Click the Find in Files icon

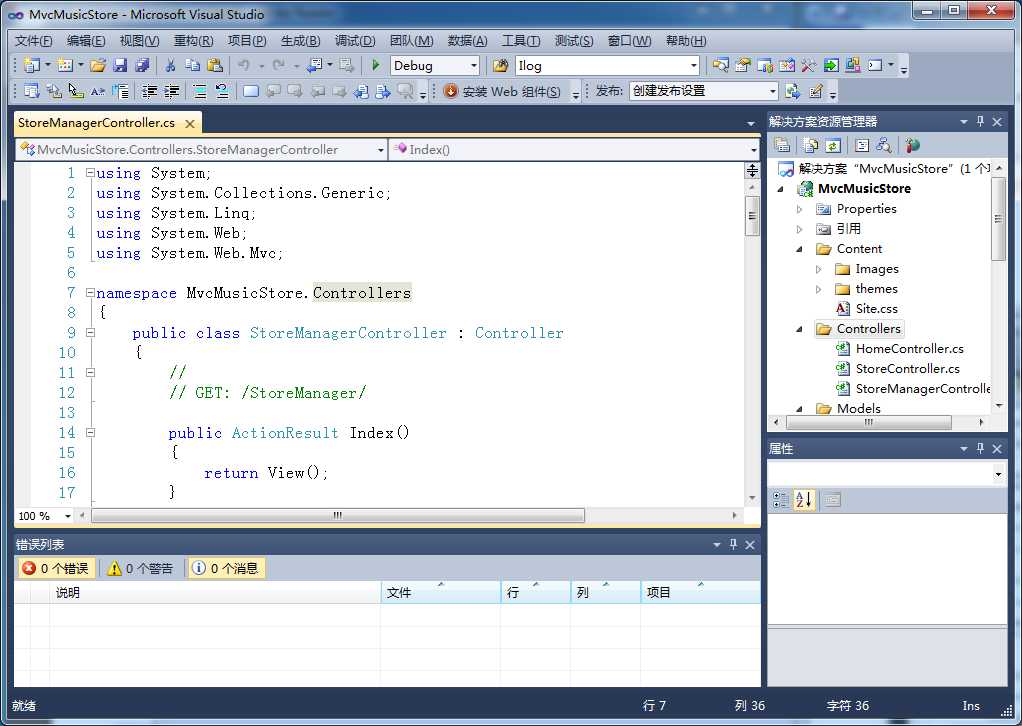tap(501, 65)
